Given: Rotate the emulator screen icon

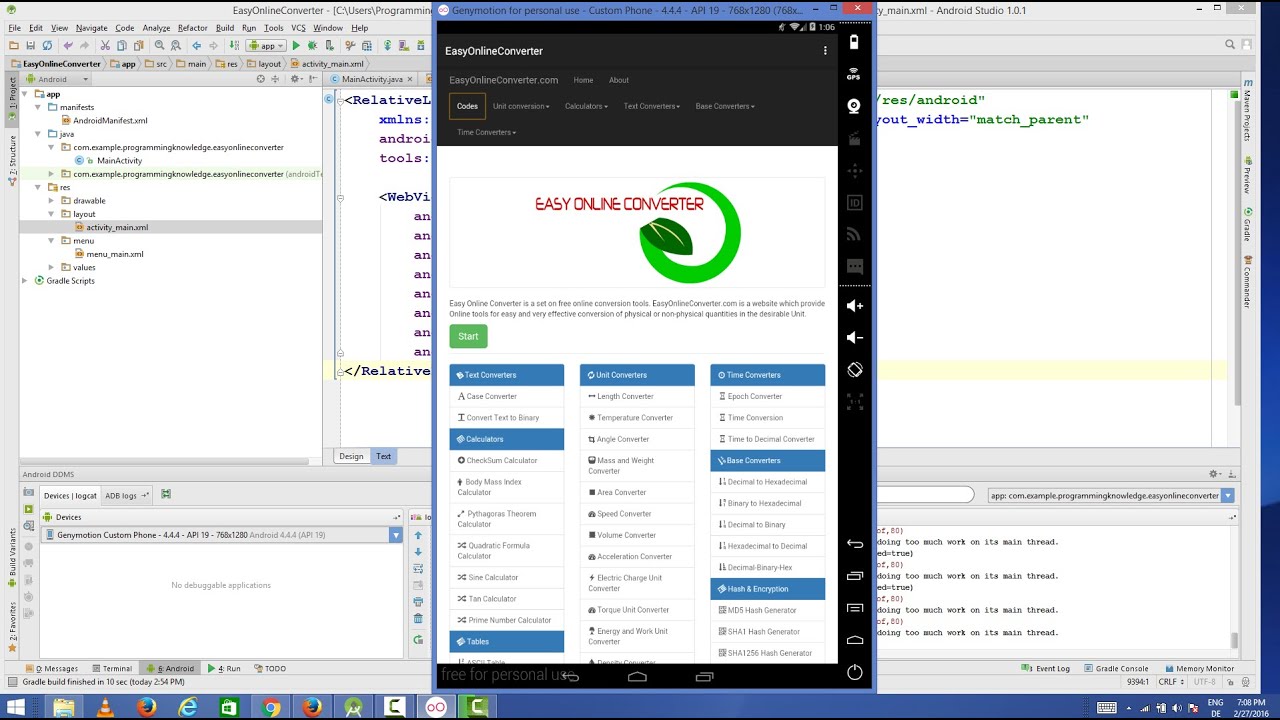Looking at the screenshot, I should (x=855, y=370).
